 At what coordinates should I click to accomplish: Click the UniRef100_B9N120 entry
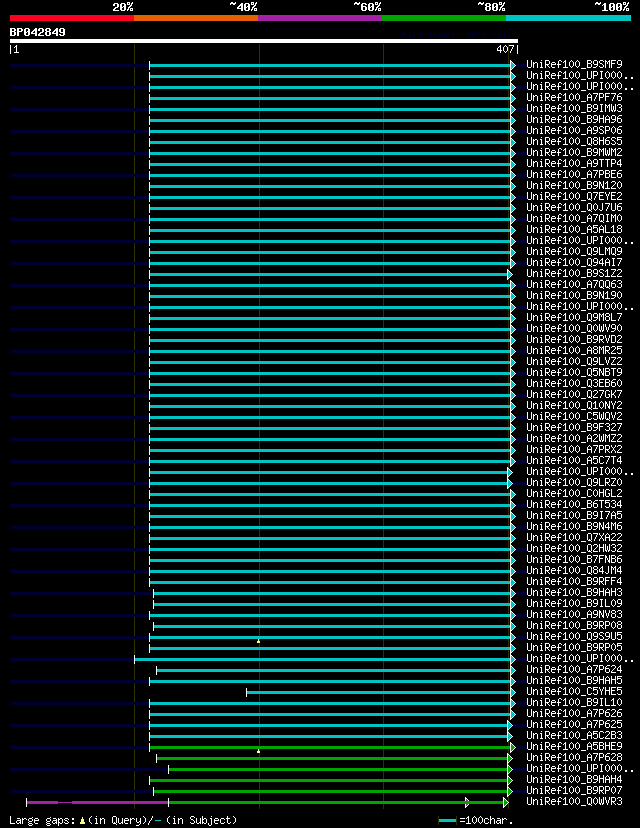574,185
